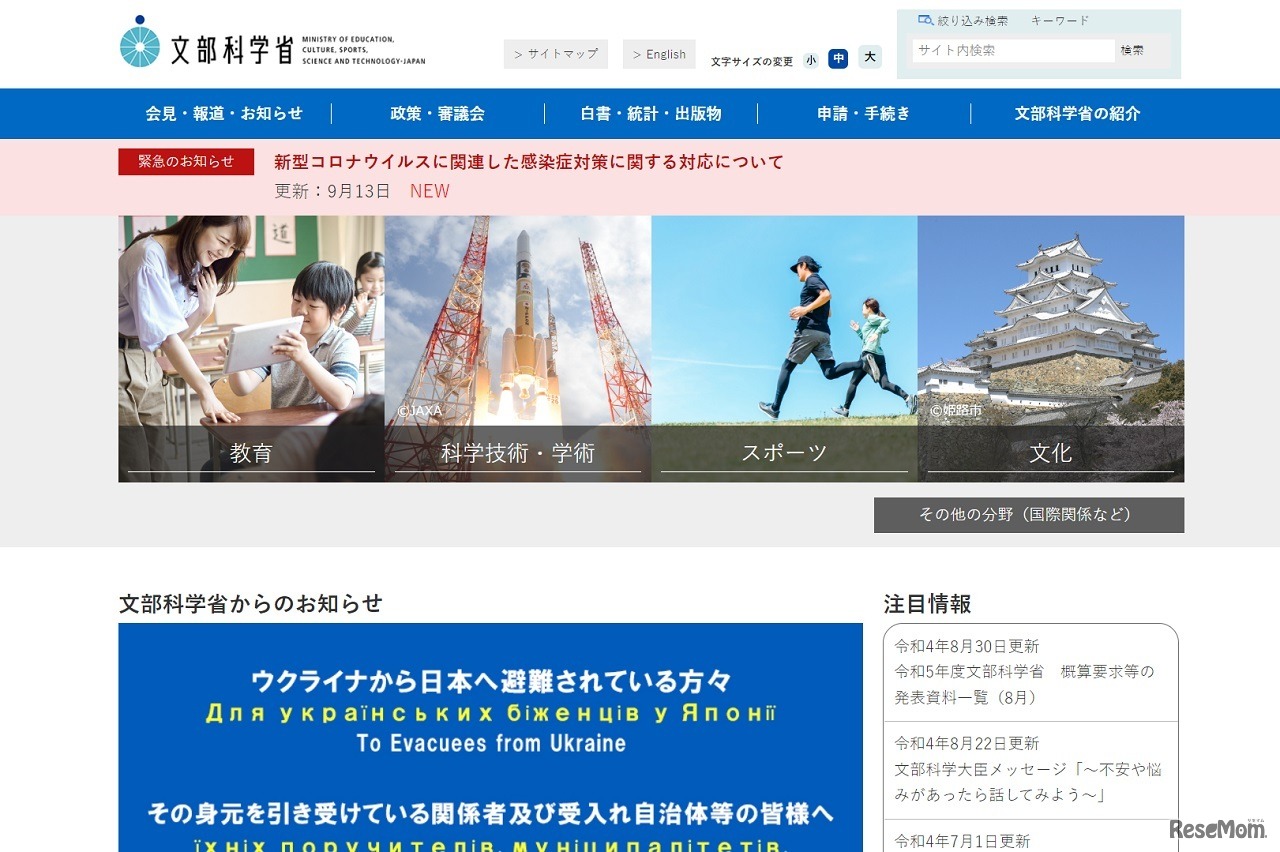
Task: Set text size to 小 (small)
Action: [x=811, y=60]
